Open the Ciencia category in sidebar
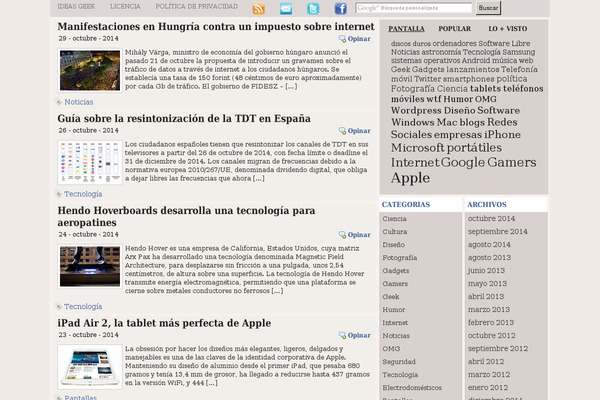 394,219
